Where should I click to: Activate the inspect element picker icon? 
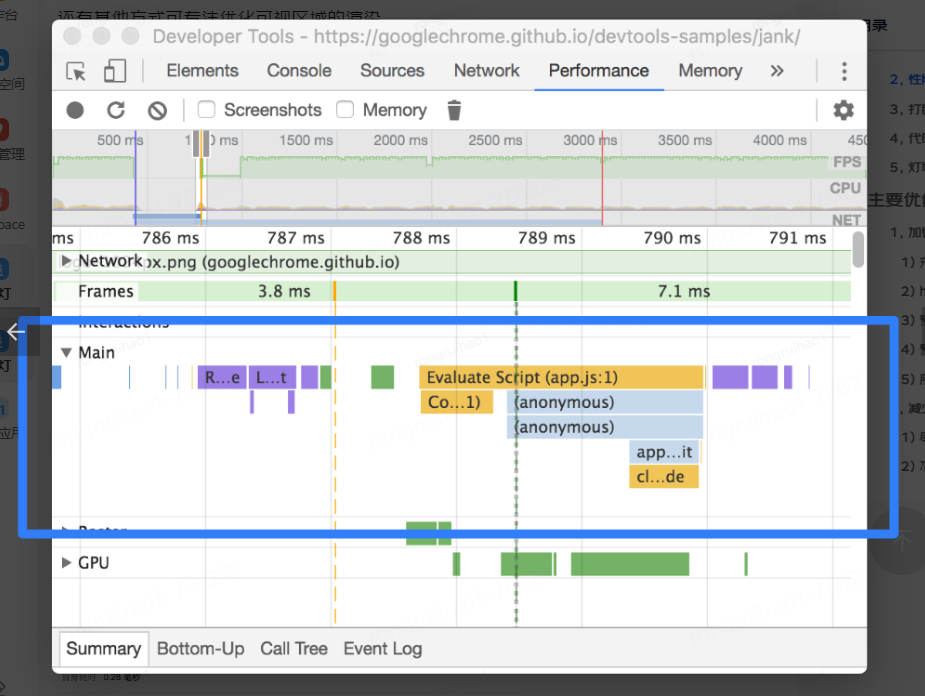76,71
